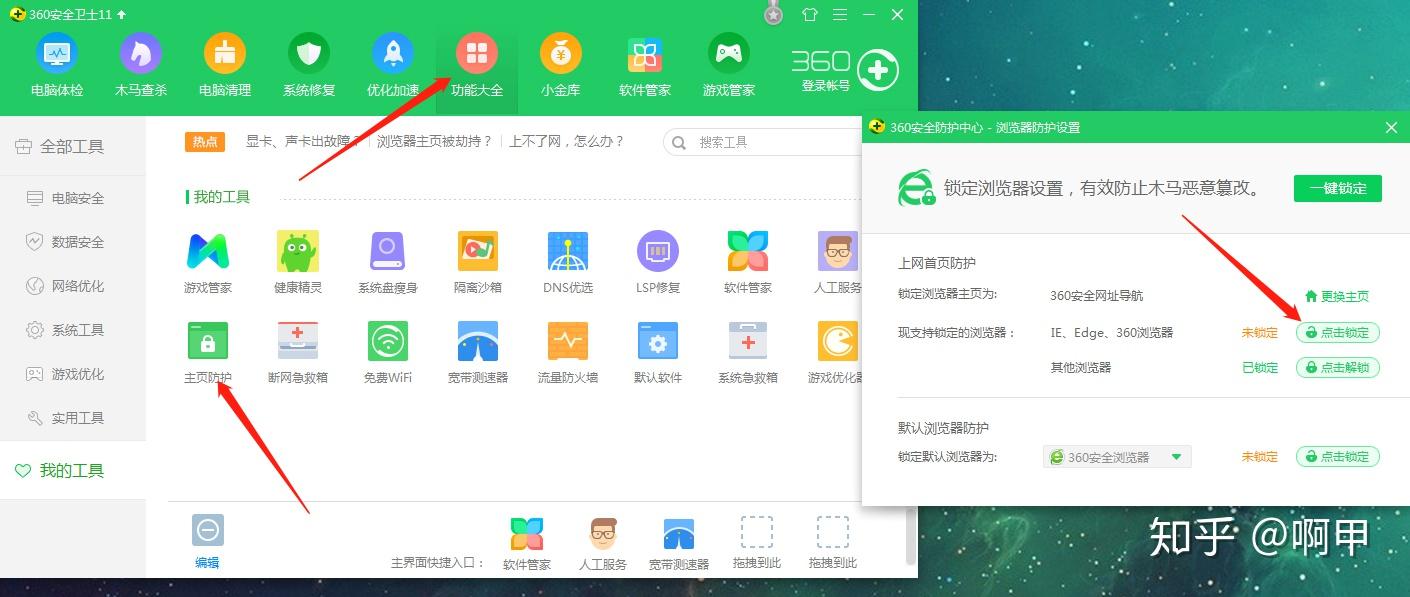The height and width of the screenshot is (597, 1410).
Task: Click 软件管家 shortcut in 主界面快捷入口
Action: pos(527,544)
